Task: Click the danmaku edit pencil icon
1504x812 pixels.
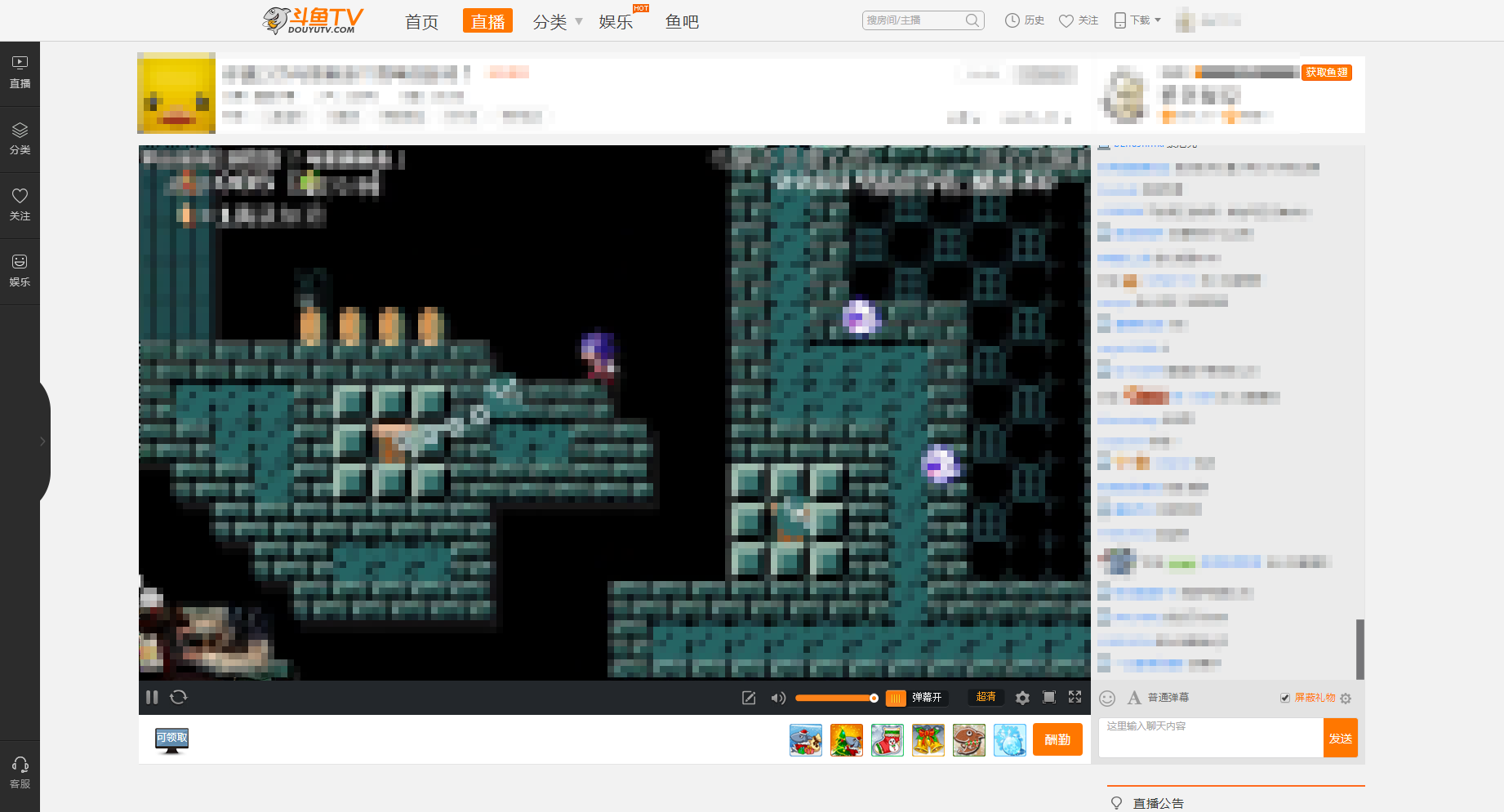Action: click(749, 698)
